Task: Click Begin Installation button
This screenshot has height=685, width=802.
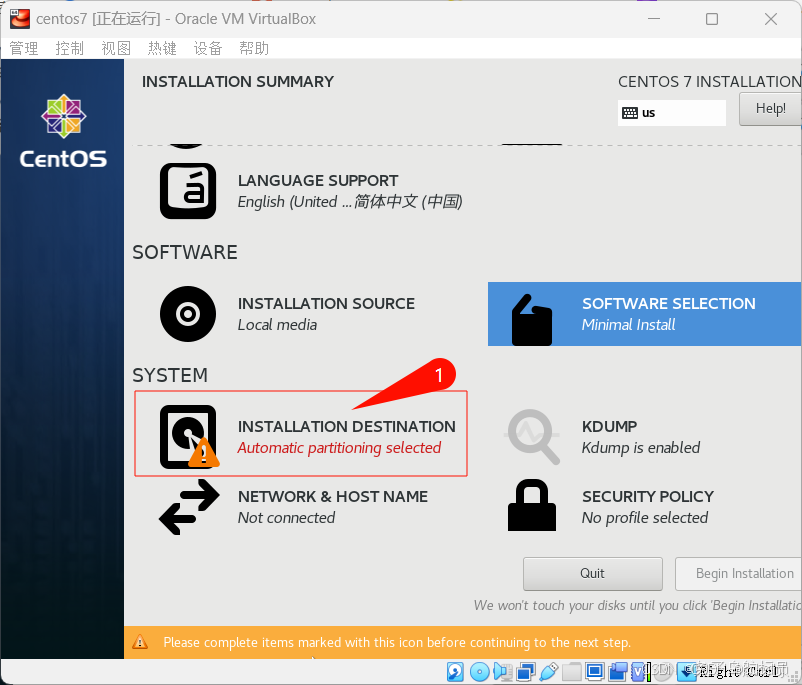Action: tap(738, 573)
